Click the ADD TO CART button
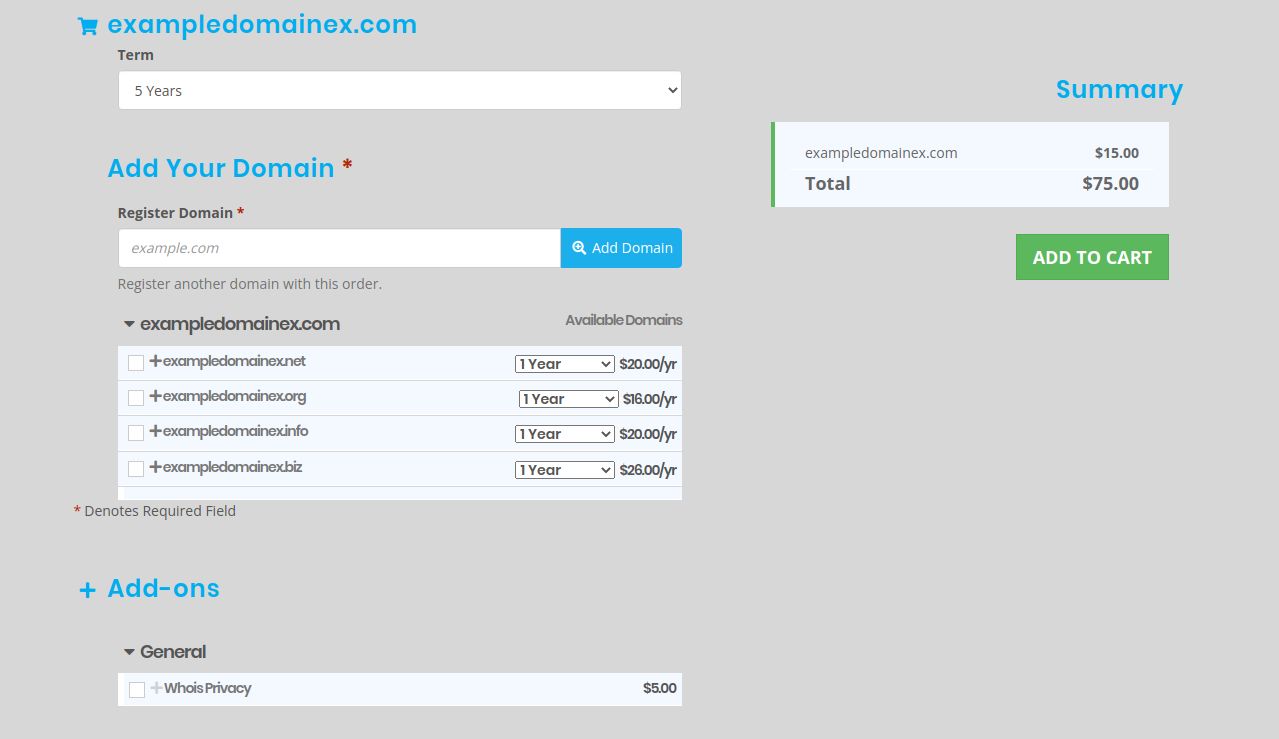 [x=1092, y=257]
